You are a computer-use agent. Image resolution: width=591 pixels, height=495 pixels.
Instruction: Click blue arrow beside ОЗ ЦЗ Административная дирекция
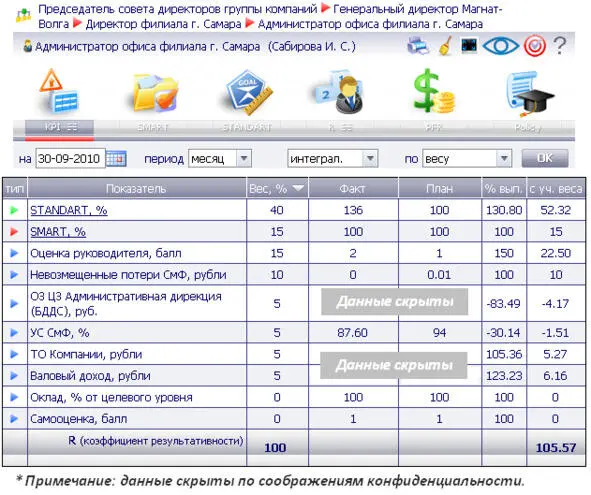tap(14, 303)
